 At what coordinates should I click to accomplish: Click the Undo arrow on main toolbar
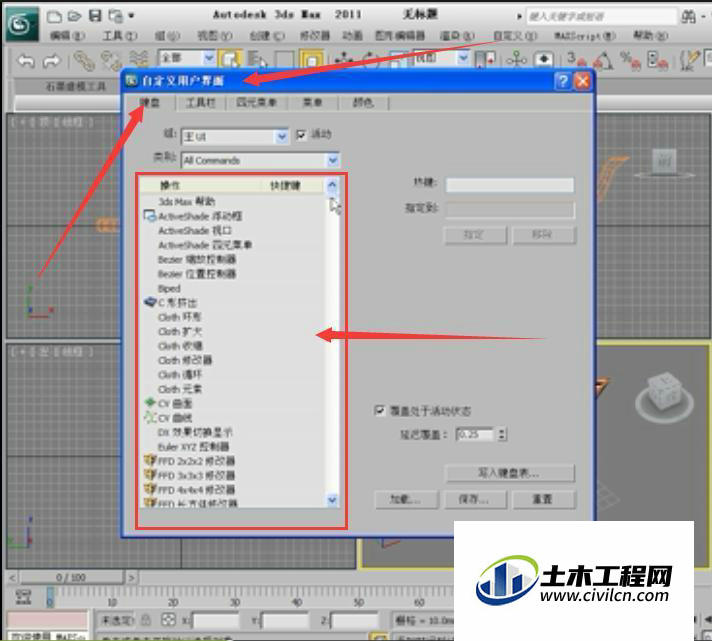26,60
